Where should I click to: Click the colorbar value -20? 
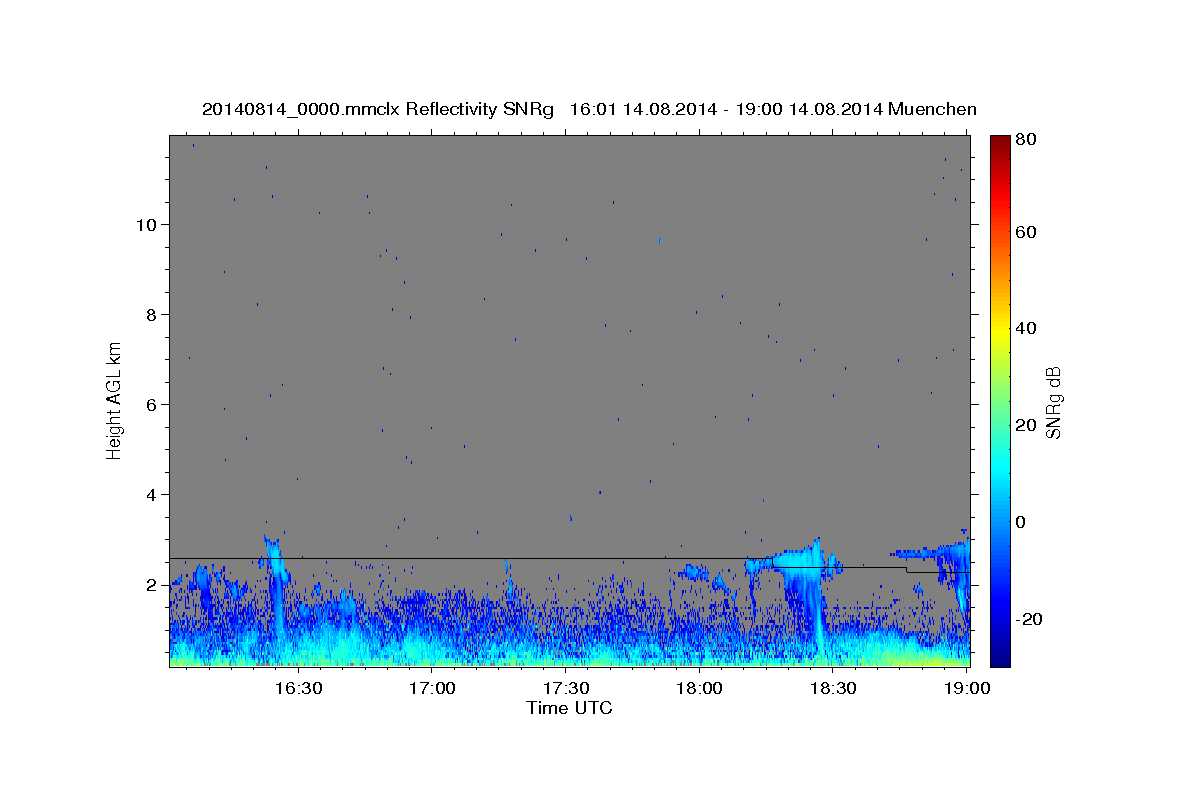coord(1030,619)
